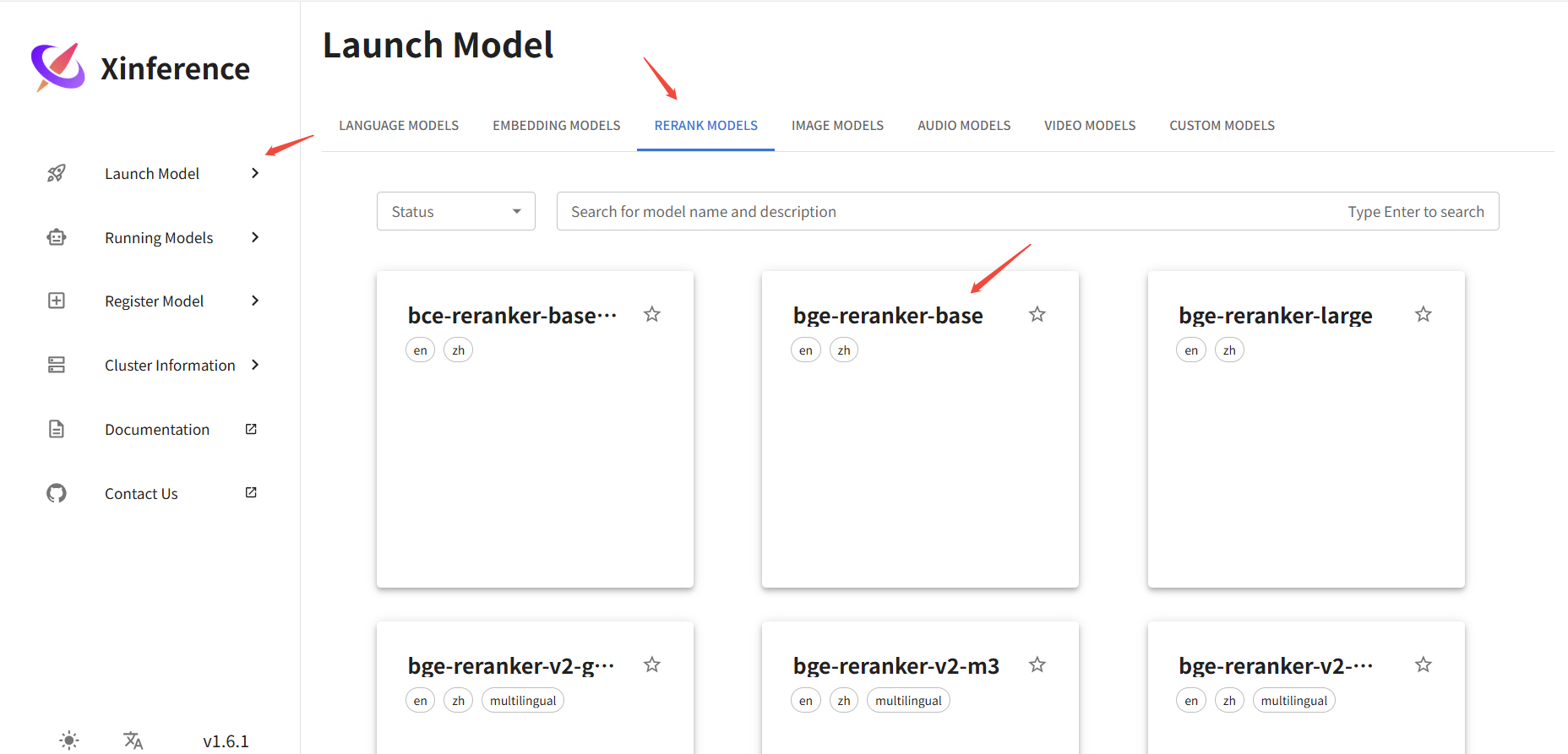1568x754 pixels.
Task: Switch to the Language Models tab
Action: 399,125
